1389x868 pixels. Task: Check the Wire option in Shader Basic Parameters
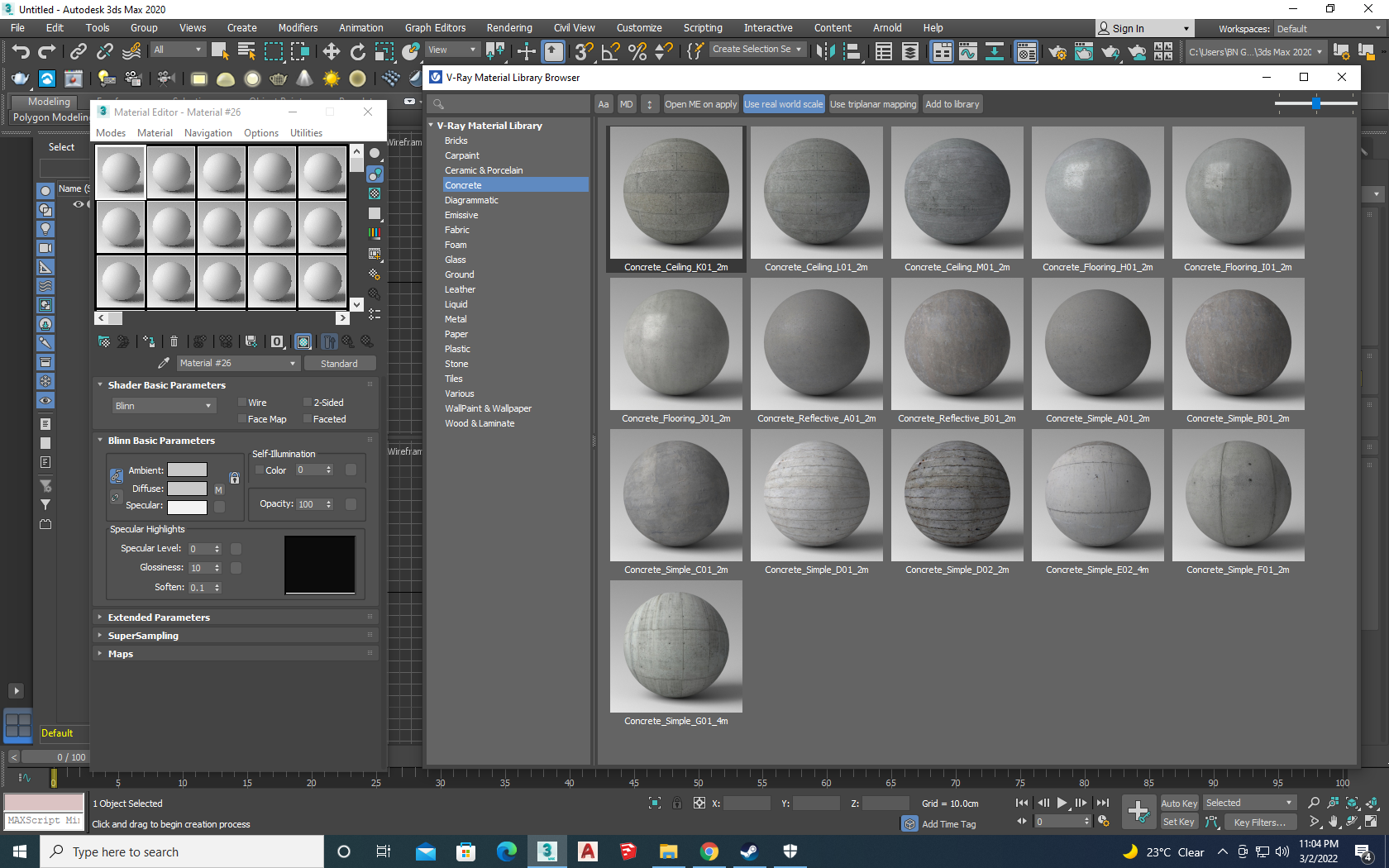click(x=242, y=402)
